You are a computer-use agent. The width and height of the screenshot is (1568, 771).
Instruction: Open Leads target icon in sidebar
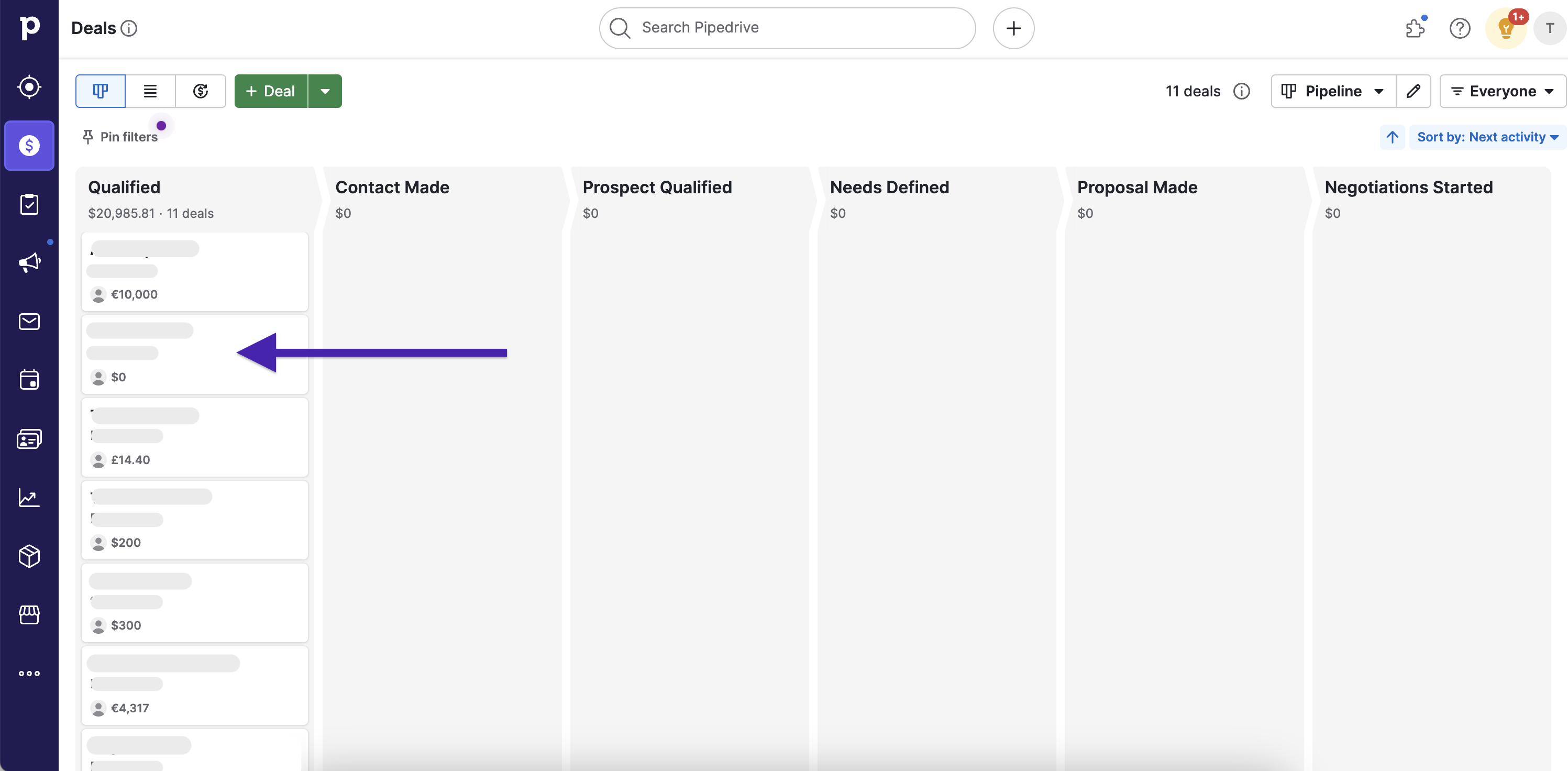[x=29, y=87]
